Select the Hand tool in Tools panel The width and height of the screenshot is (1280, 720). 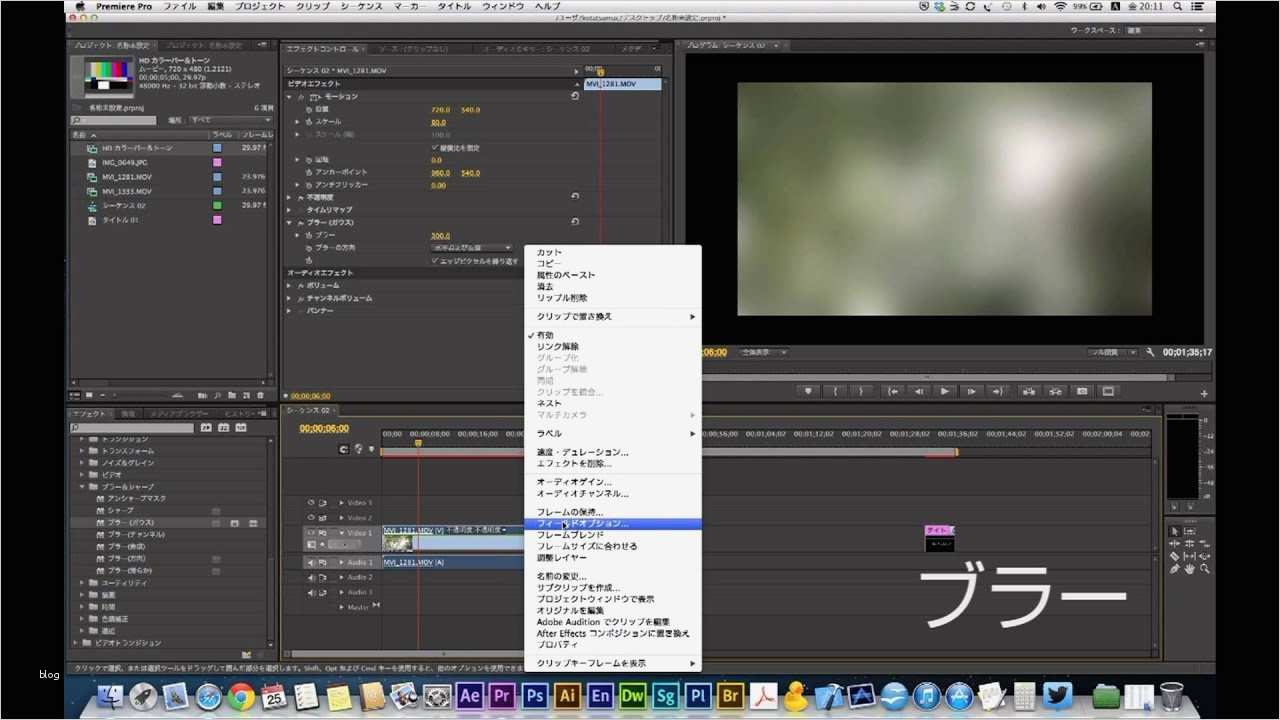click(1190, 568)
